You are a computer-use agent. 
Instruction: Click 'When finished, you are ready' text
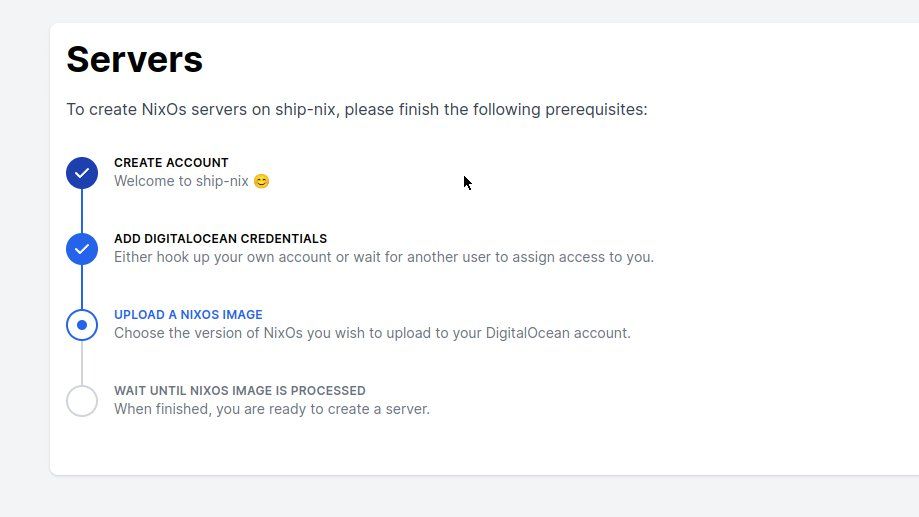coord(271,409)
